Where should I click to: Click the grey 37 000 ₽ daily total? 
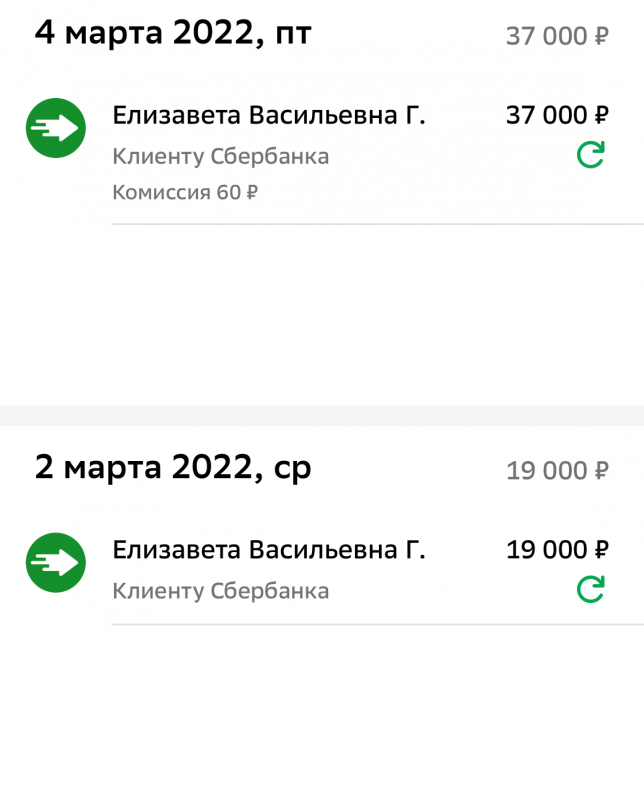point(557,37)
